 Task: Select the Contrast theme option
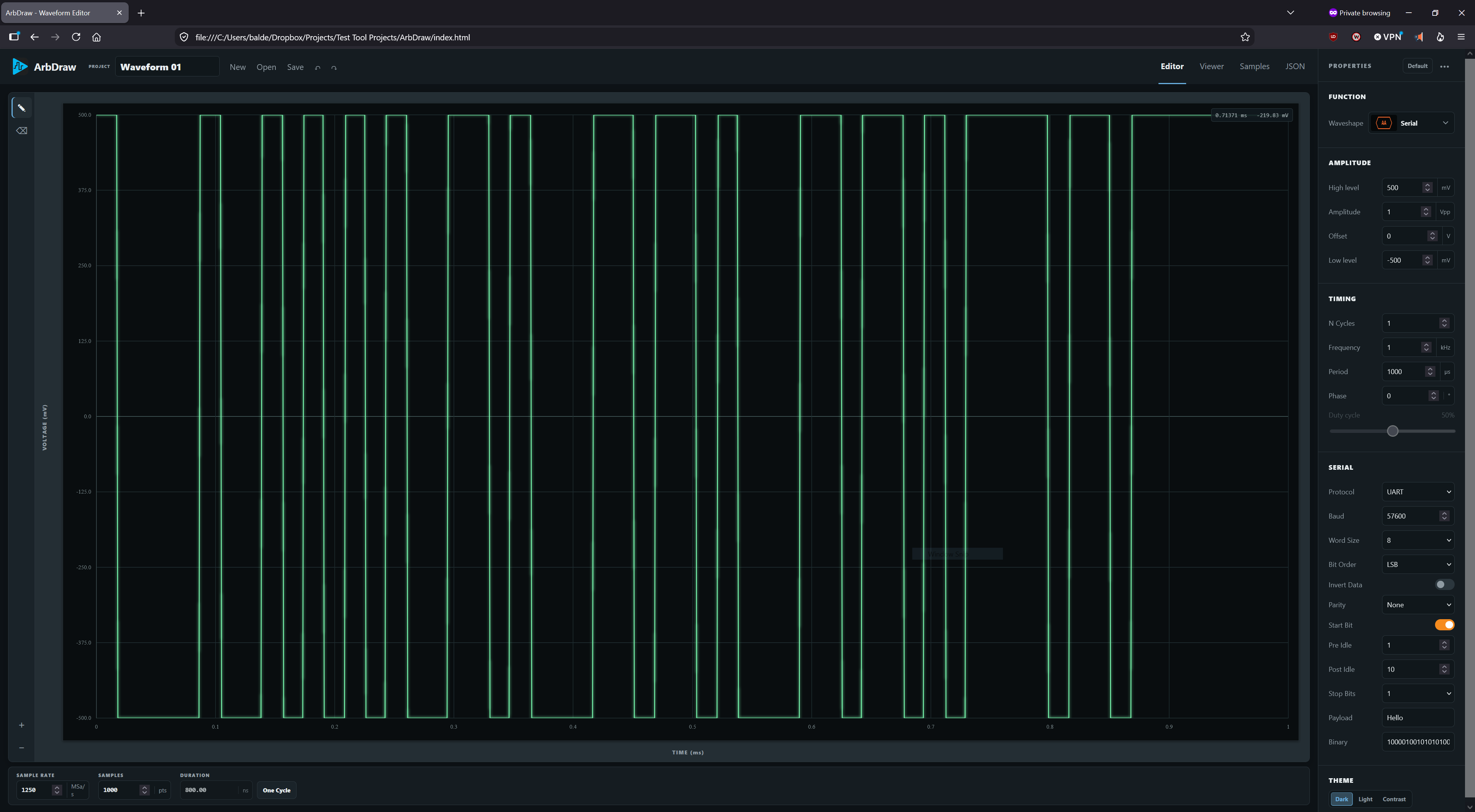pyautogui.click(x=1394, y=799)
